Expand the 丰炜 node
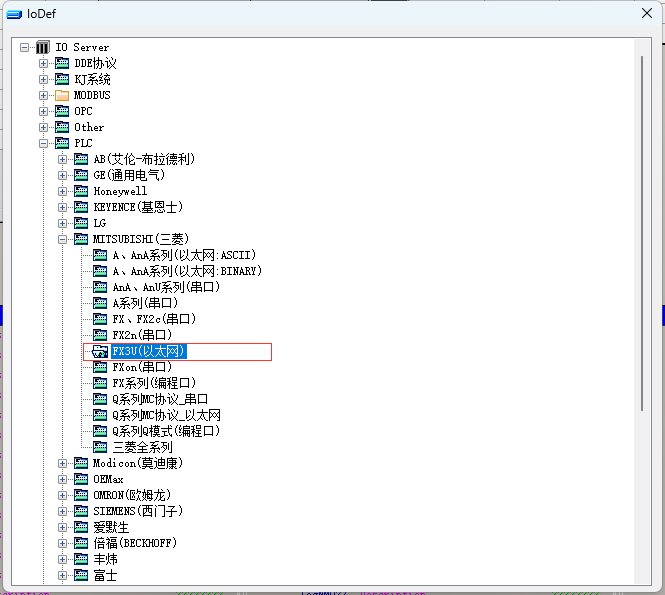Screen dimensions: 665x595 62,559
